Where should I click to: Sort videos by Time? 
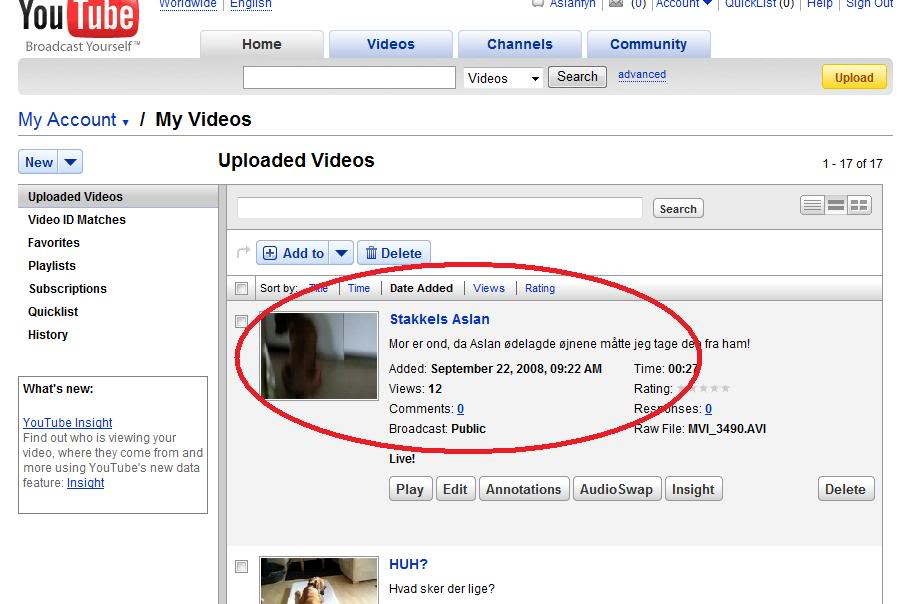(x=359, y=288)
